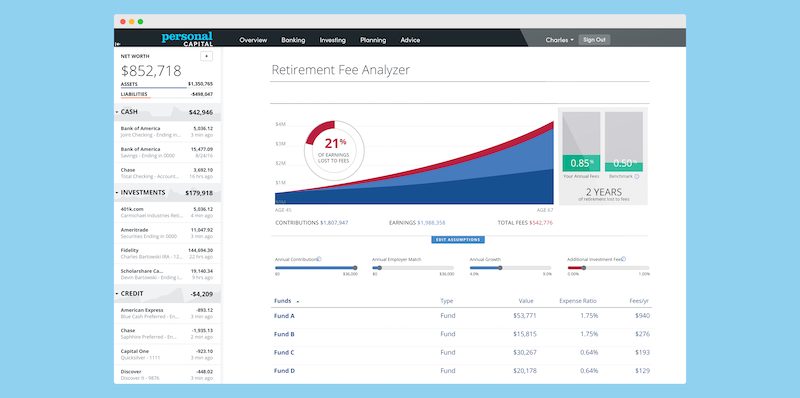
Task: Click the EARNINGS $1,988,358 figure
Action: [x=417, y=223]
